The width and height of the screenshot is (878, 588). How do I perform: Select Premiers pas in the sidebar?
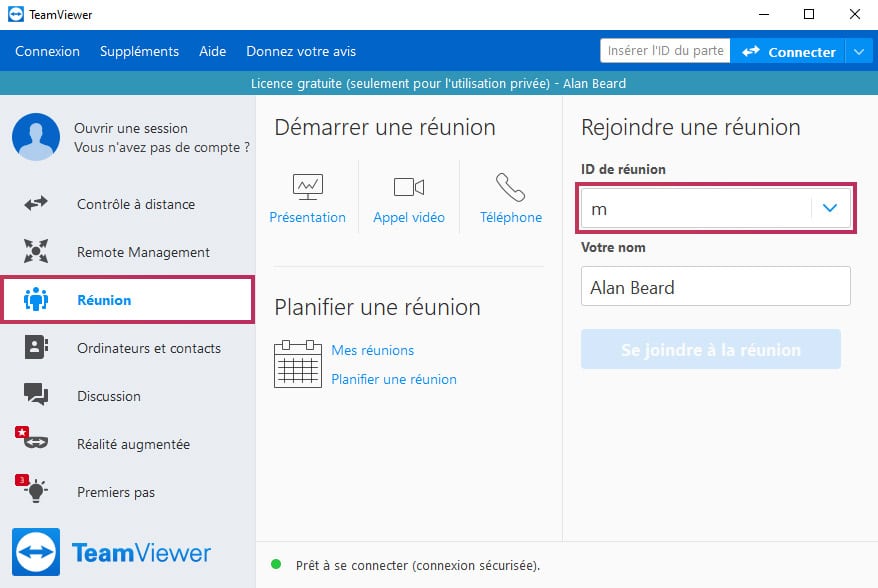click(x=128, y=492)
